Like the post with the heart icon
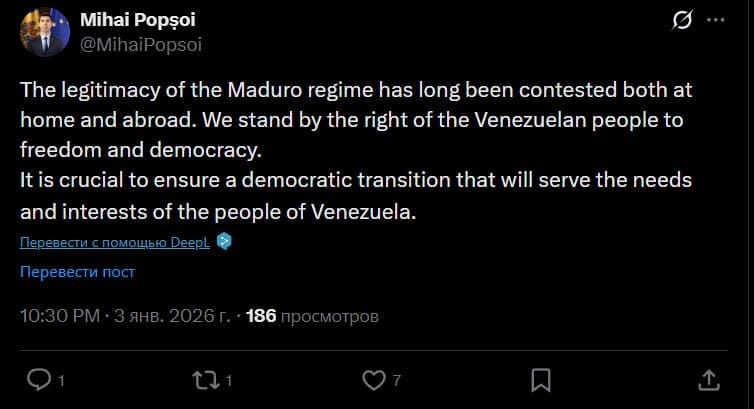Screen dimensions: 754x409 point(373,379)
